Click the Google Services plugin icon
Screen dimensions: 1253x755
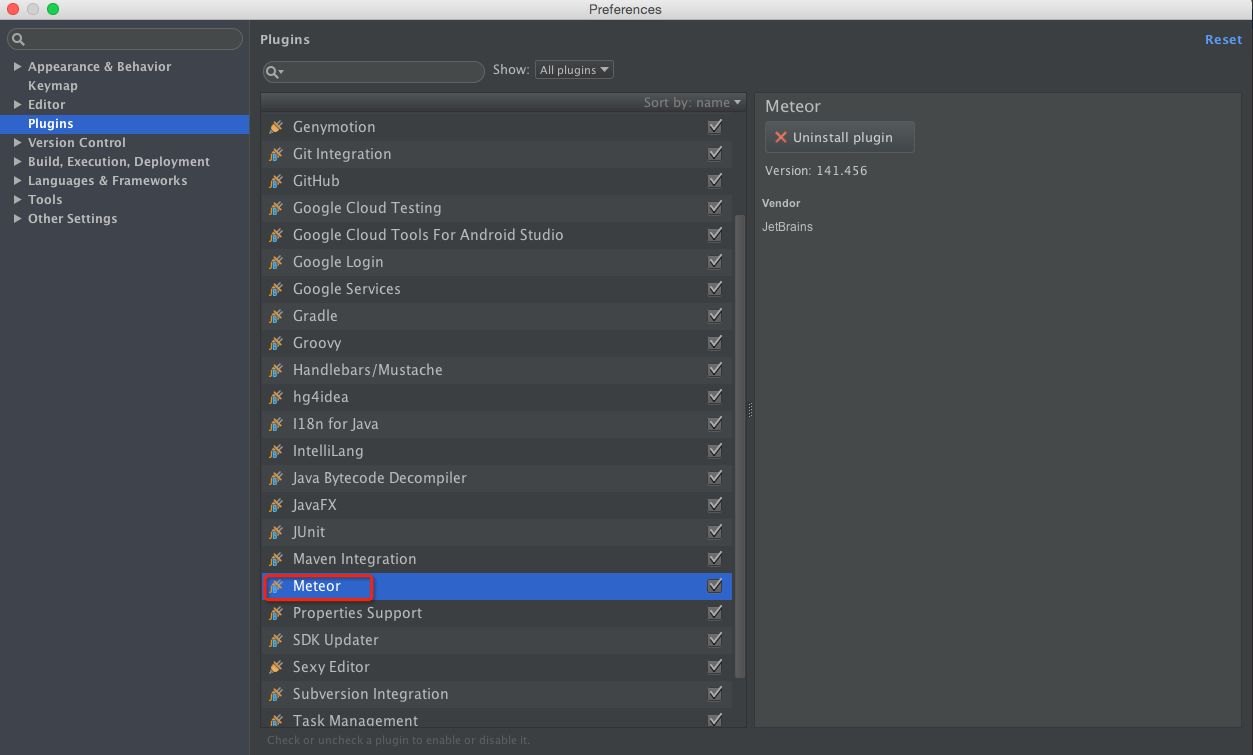(x=276, y=289)
